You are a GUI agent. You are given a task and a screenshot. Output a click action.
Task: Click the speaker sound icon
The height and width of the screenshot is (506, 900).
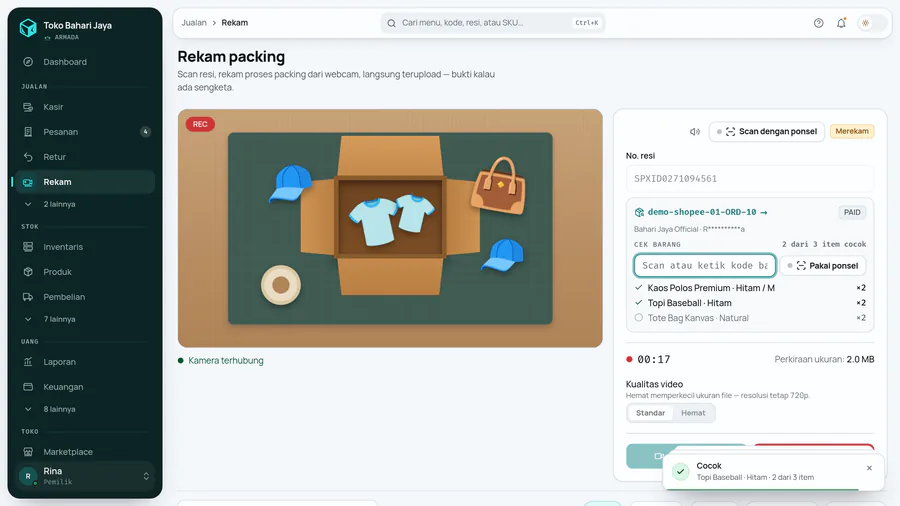[x=695, y=131]
